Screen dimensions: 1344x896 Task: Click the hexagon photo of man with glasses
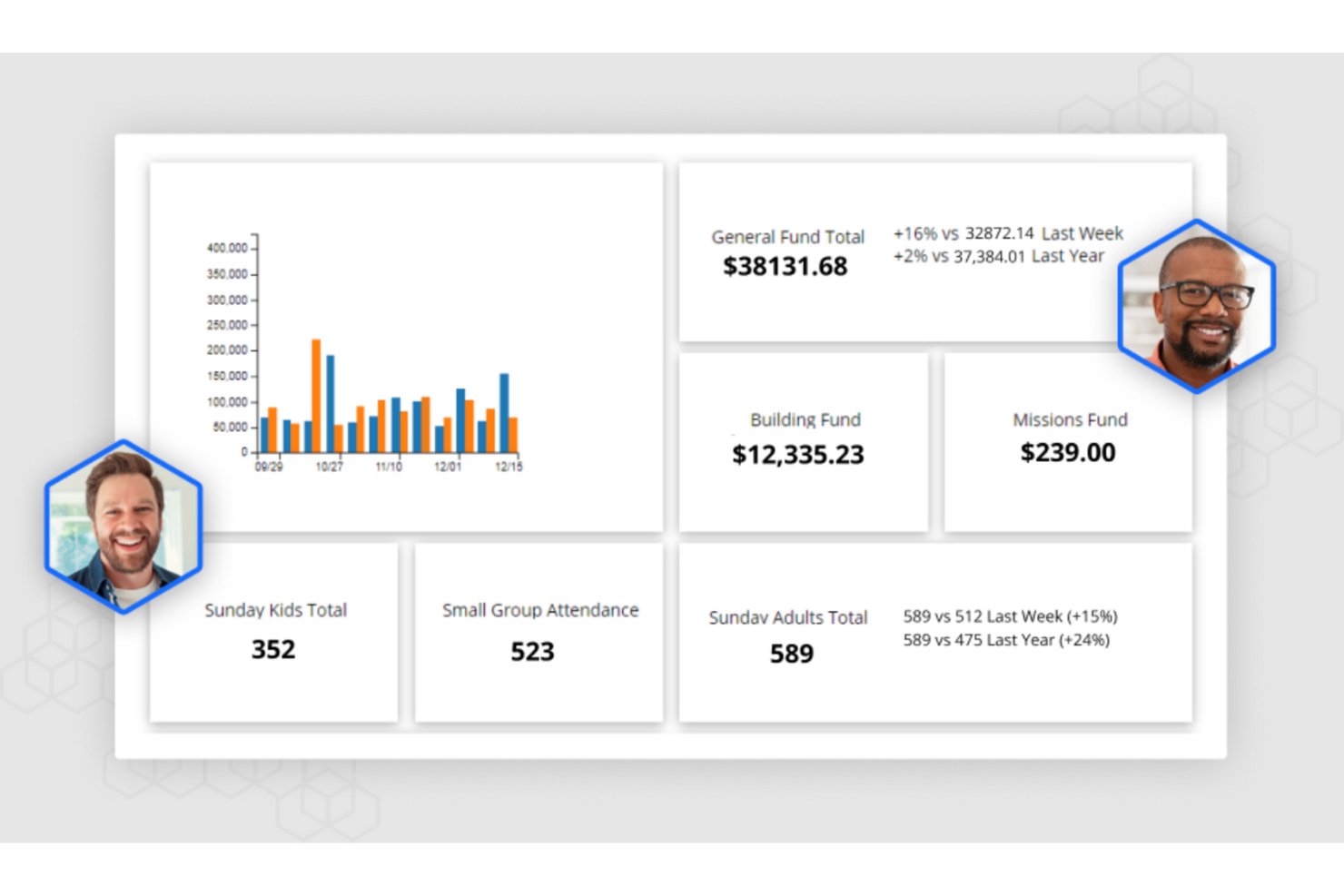pos(1197,306)
